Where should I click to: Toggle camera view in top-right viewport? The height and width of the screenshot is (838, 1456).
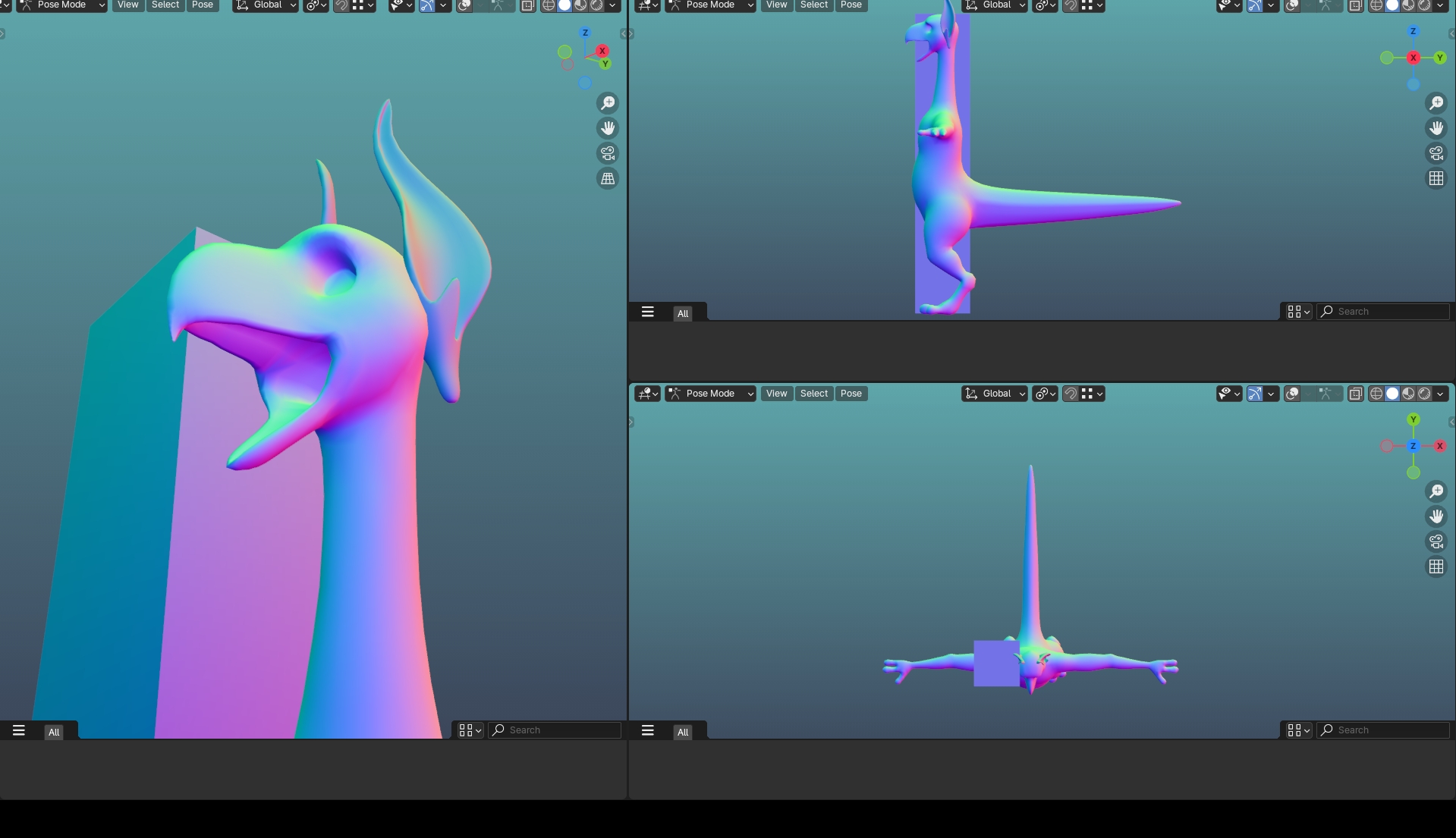click(x=1436, y=154)
